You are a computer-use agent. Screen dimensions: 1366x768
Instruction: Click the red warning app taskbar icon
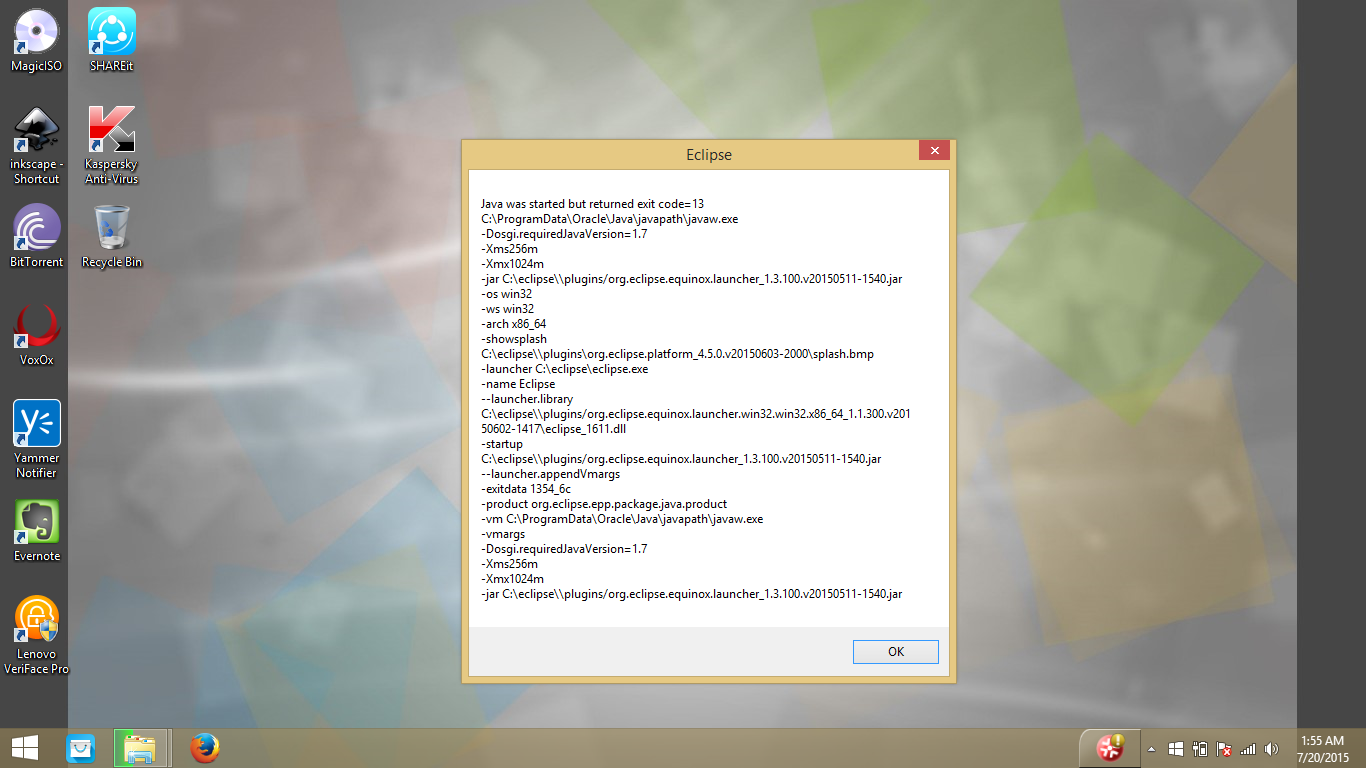(x=1109, y=748)
